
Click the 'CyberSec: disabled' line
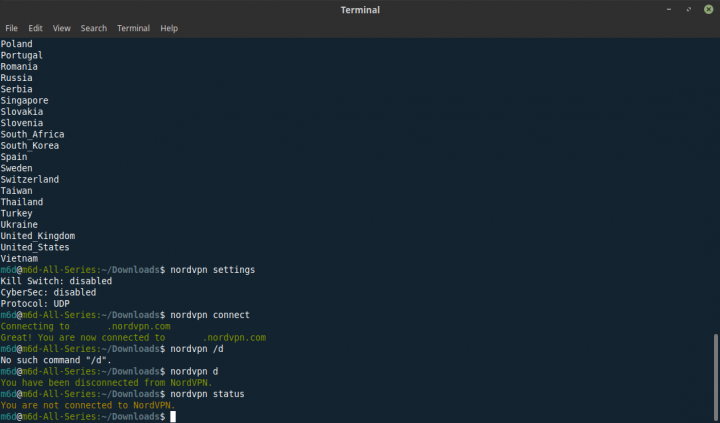point(48,292)
